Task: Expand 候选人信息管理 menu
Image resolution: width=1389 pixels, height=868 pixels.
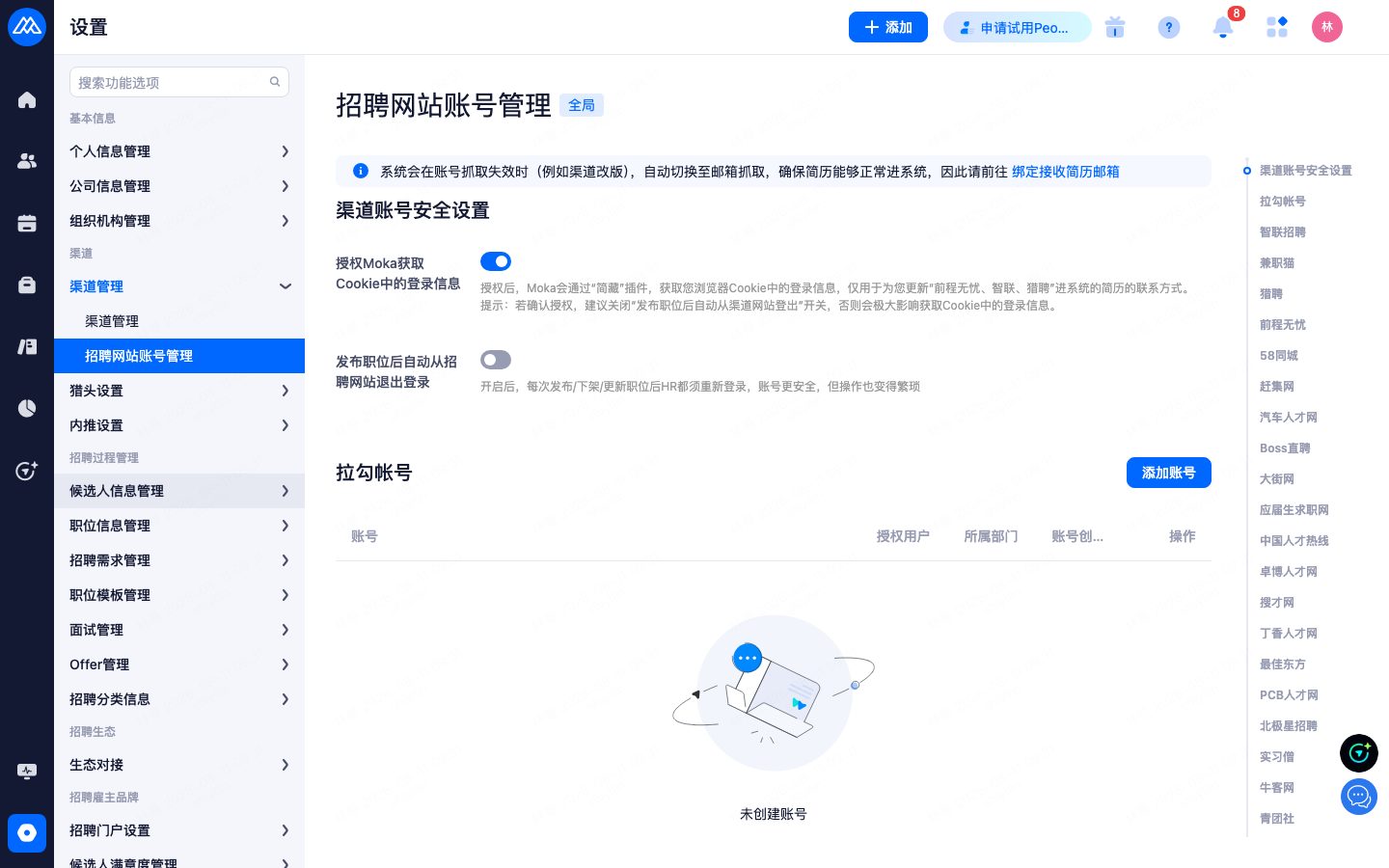Action: 179,491
